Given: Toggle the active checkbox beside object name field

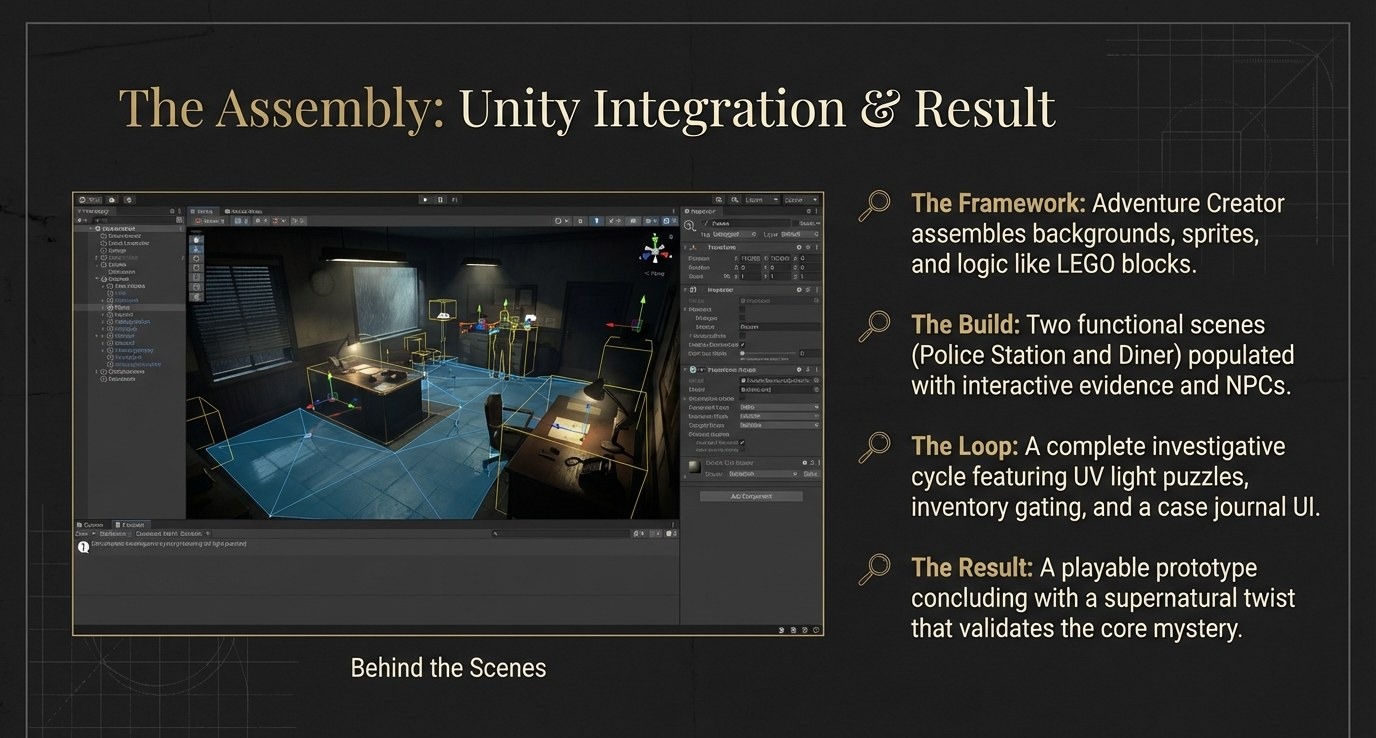Looking at the screenshot, I should 705,223.
